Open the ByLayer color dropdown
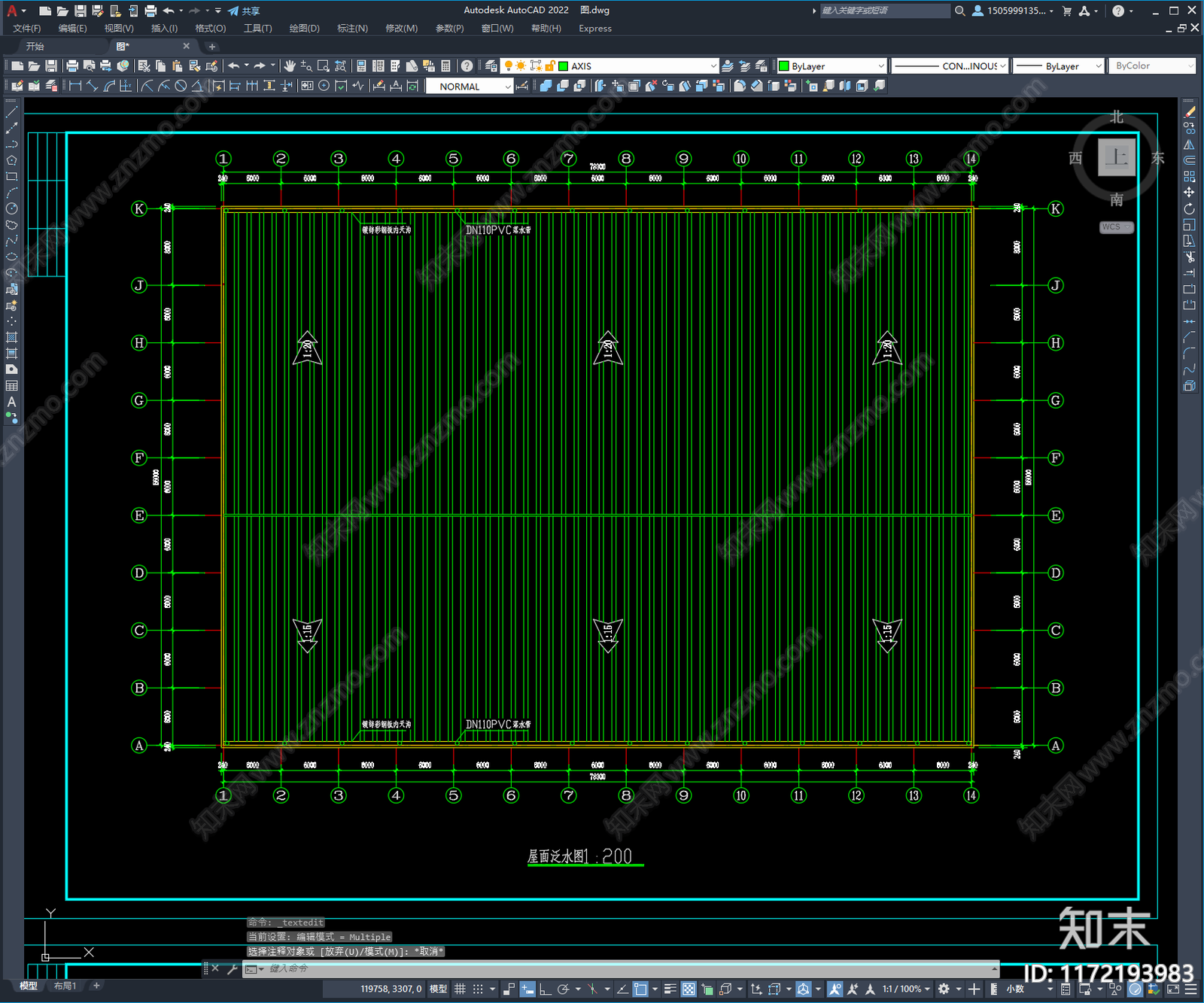Viewport: 1204px width, 1003px height. click(832, 66)
